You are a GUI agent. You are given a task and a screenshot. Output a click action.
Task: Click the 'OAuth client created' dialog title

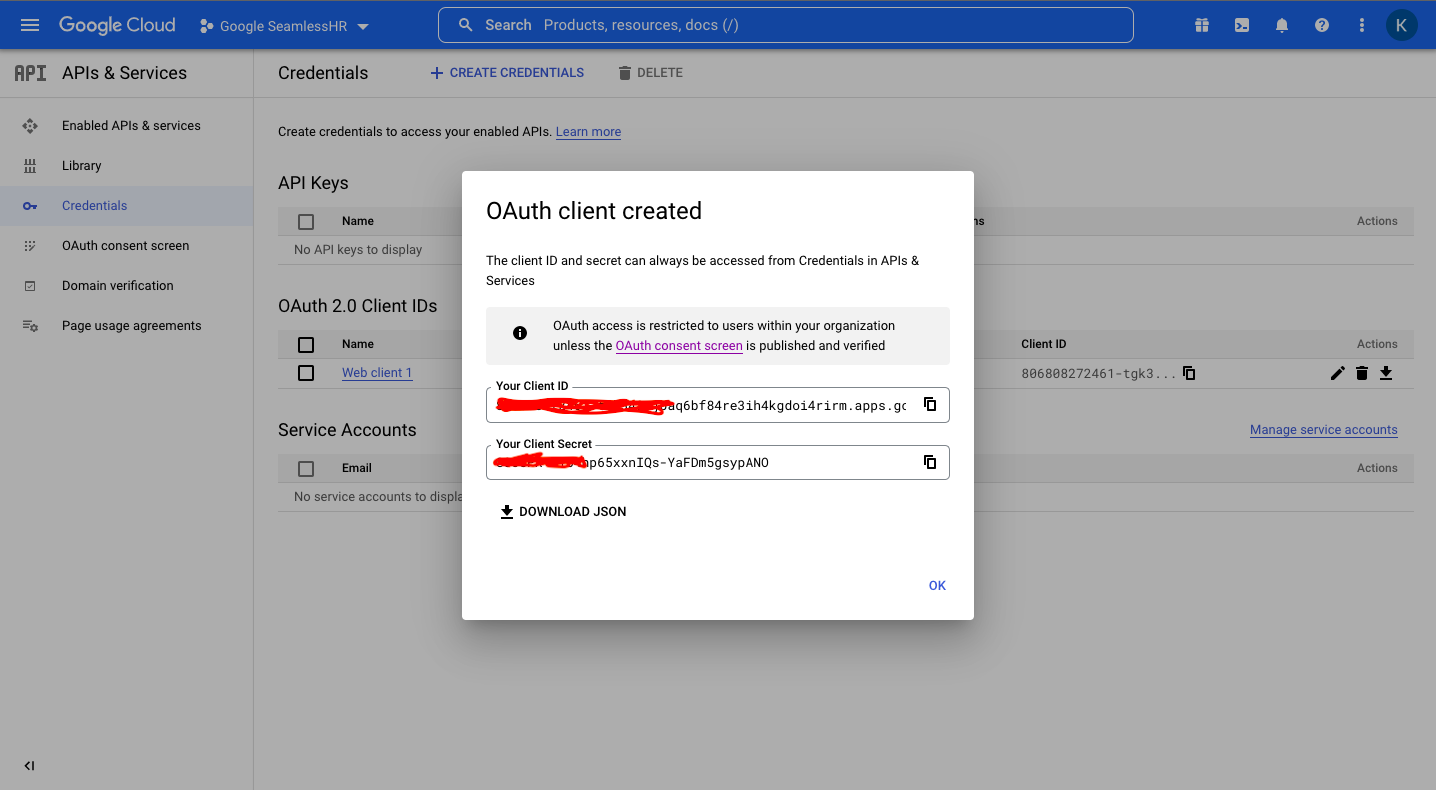point(594,211)
